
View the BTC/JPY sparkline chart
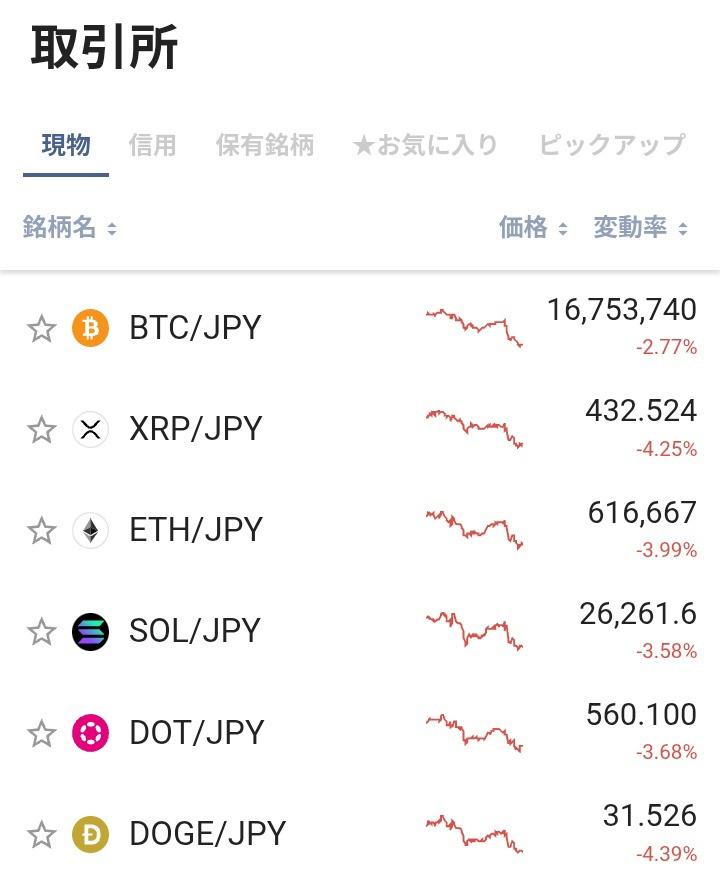474,327
